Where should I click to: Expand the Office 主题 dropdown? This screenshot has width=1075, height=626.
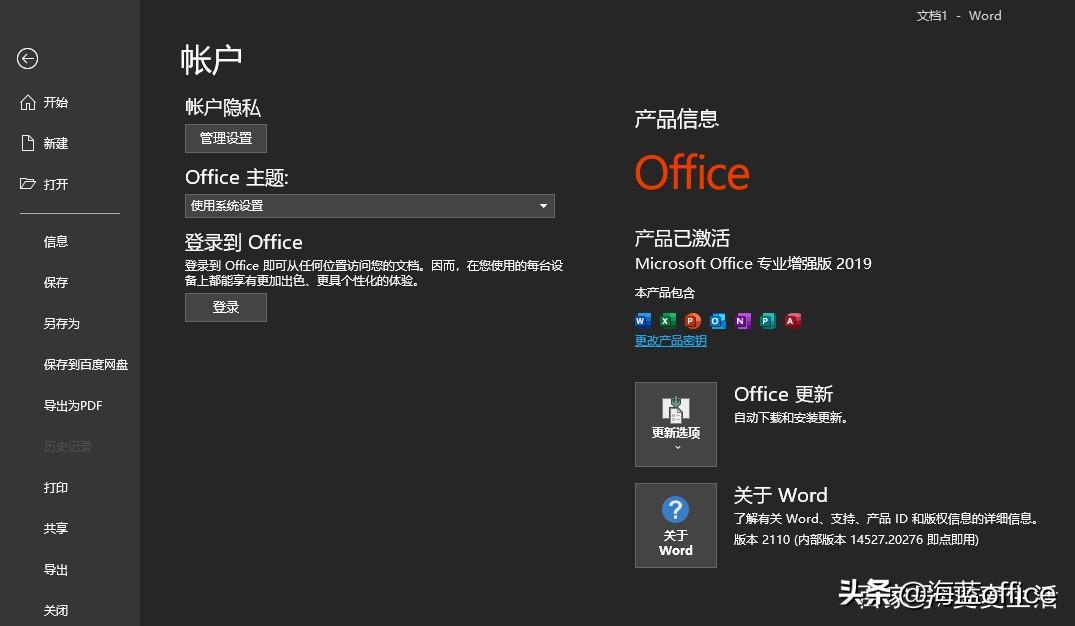tap(370, 206)
